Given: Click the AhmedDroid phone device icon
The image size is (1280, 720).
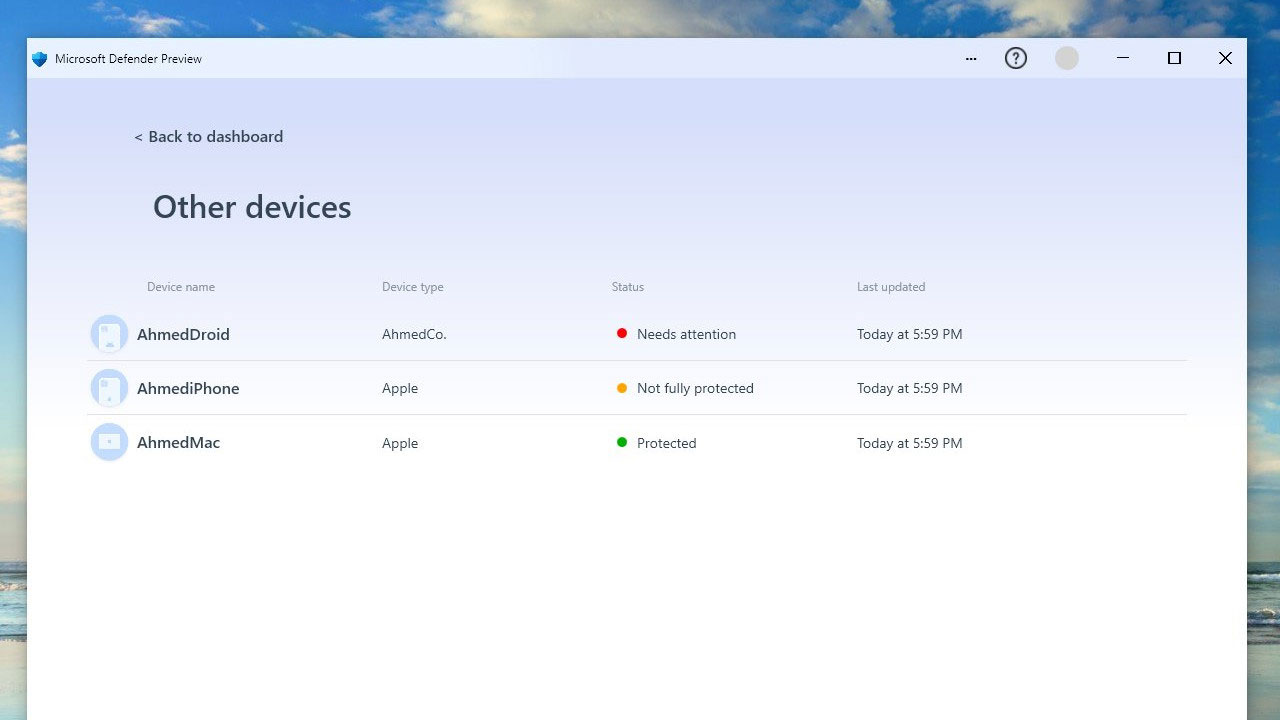Looking at the screenshot, I should click(109, 333).
